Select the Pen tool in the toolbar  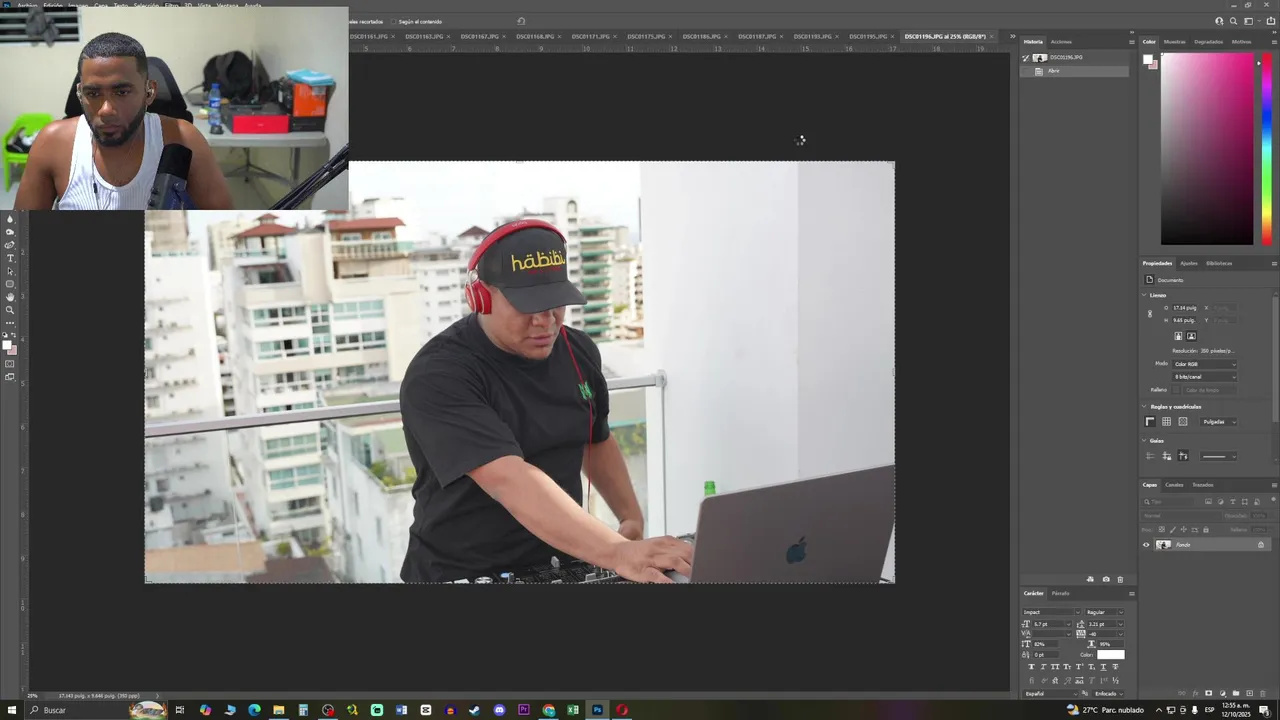[10, 245]
